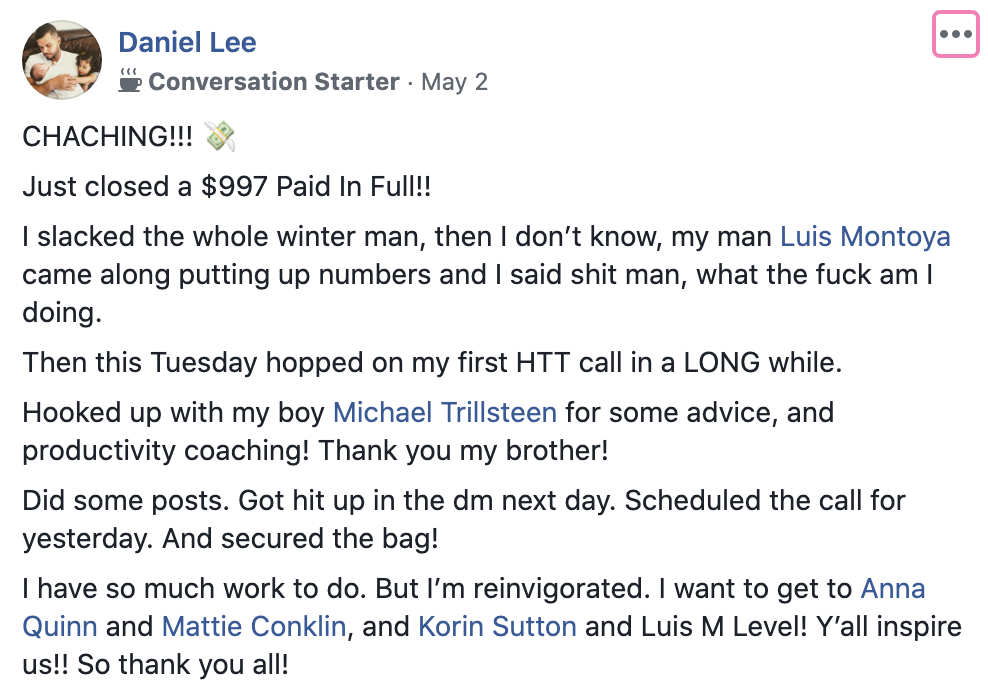988x694 pixels.
Task: Click the 'Luis M Level!' phrase
Action: pos(723,627)
